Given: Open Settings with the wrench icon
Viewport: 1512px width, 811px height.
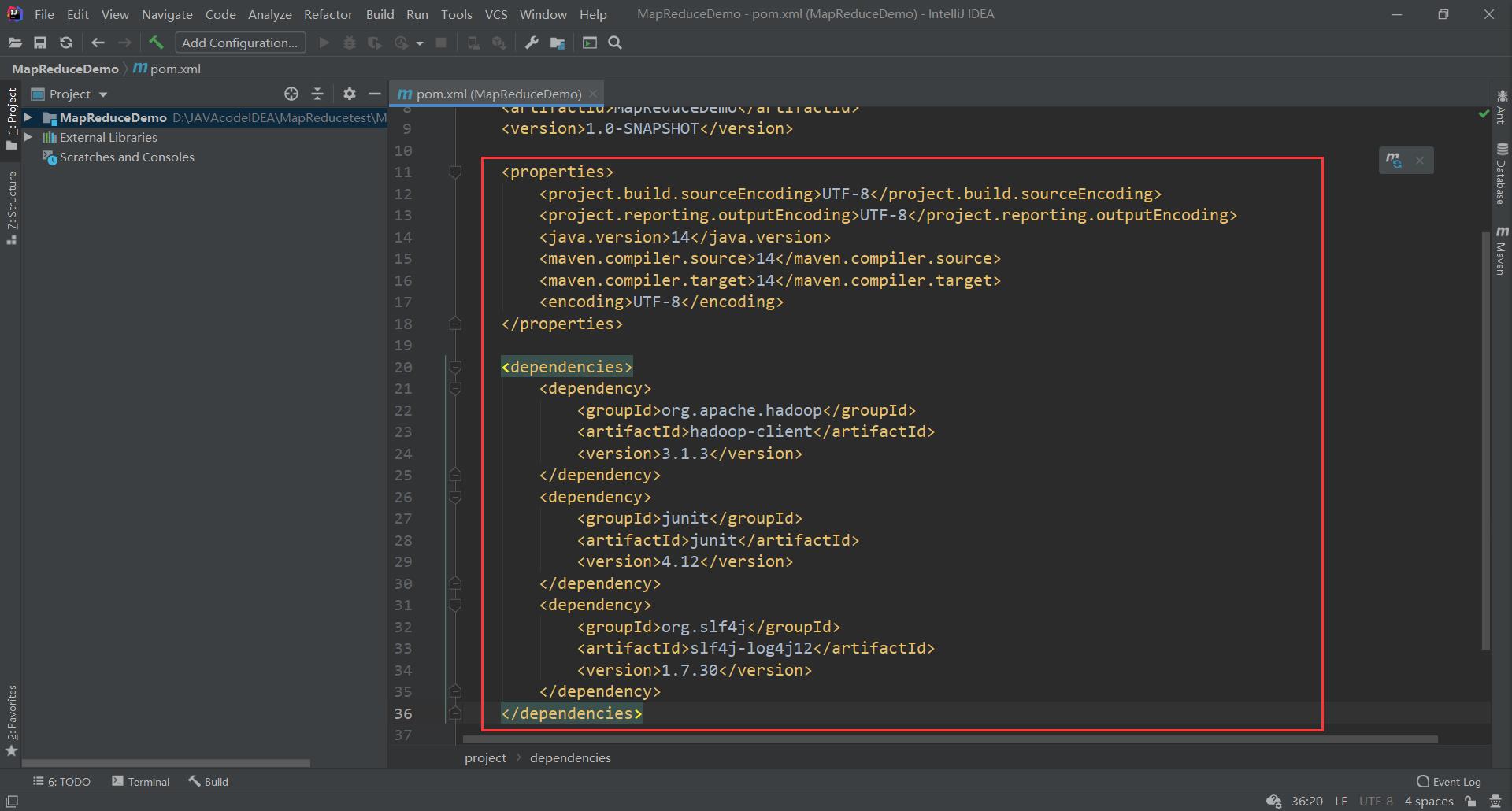Looking at the screenshot, I should [x=532, y=43].
